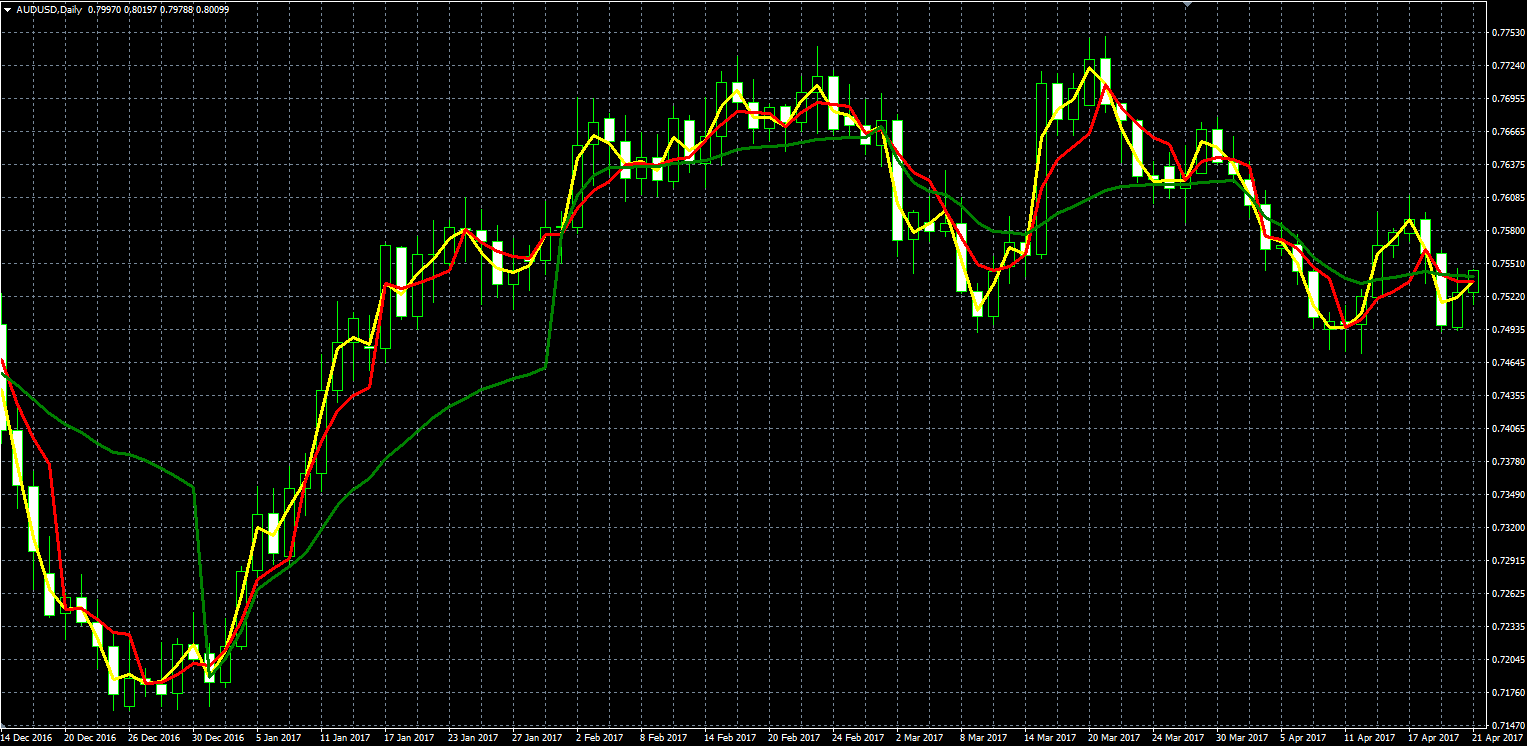This screenshot has height=746, width=1527.
Task: Click the 27 Jan 2017 date label
Action: [537, 738]
